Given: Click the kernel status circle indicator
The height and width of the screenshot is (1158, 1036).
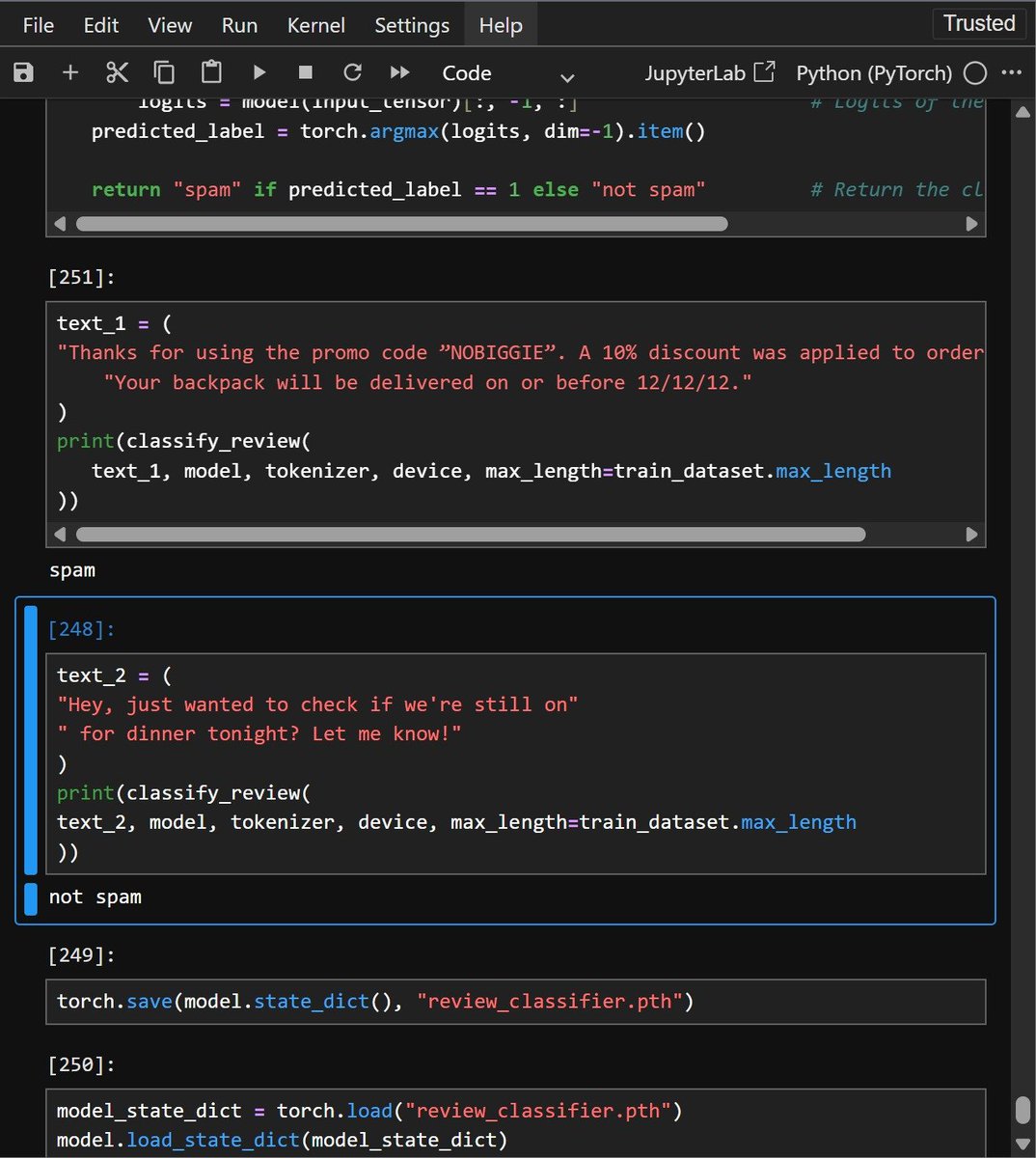Looking at the screenshot, I should pos(975,72).
